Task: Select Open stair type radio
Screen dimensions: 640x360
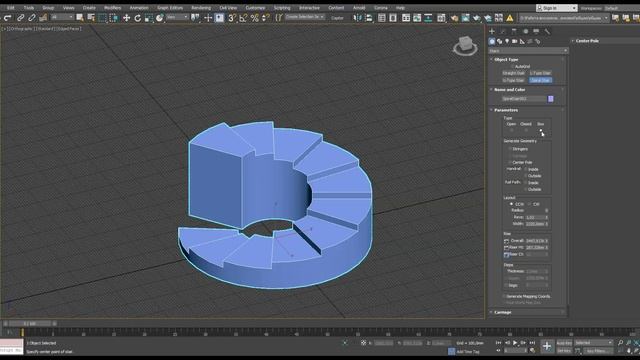Action: [x=511, y=130]
